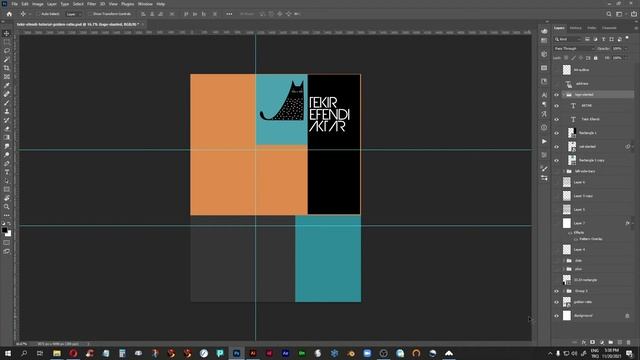This screenshot has width=640, height=360.
Task: Add a layer style with fx button
Action: pyautogui.click(x=584, y=342)
